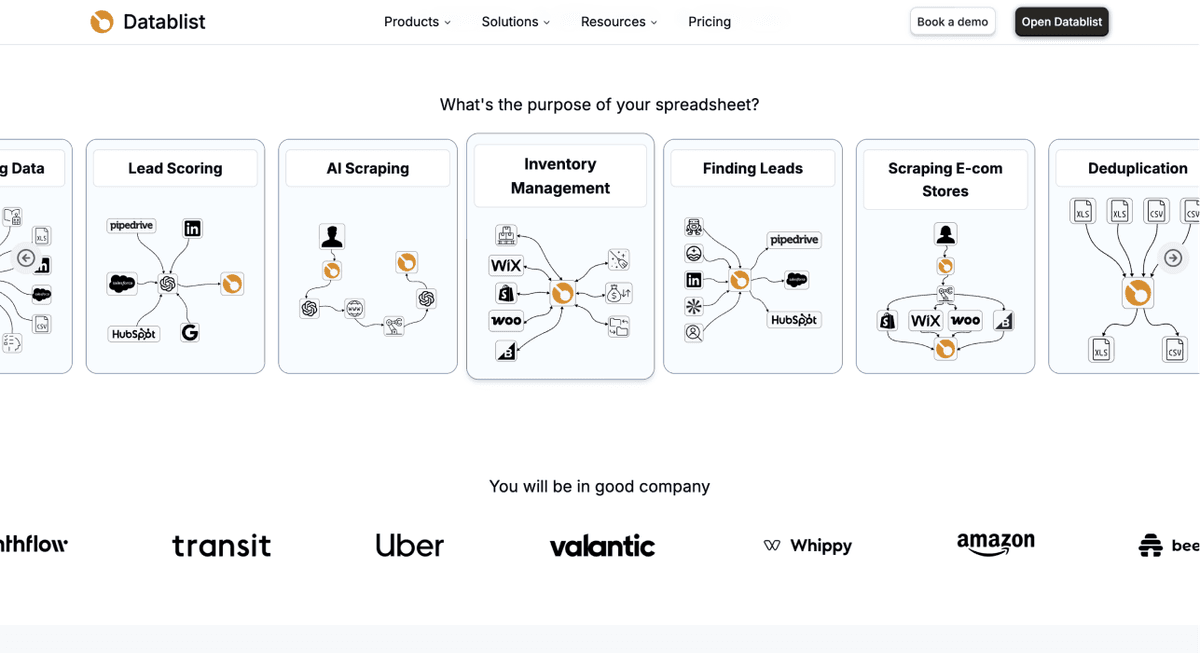Click the next carousel arrow icon
Screen dimensions: 1200x653
tap(1173, 258)
